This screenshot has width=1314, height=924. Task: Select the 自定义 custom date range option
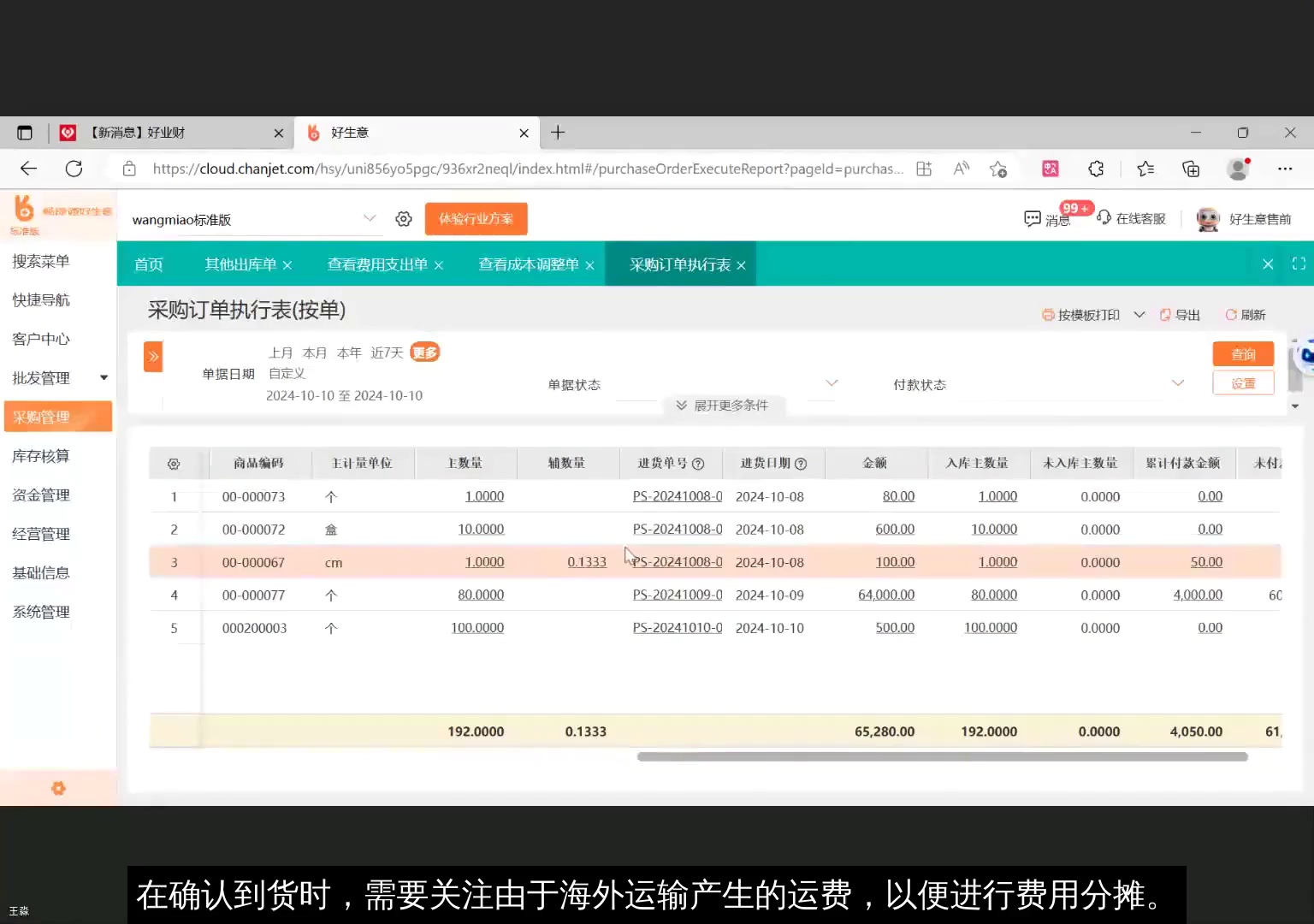(287, 373)
